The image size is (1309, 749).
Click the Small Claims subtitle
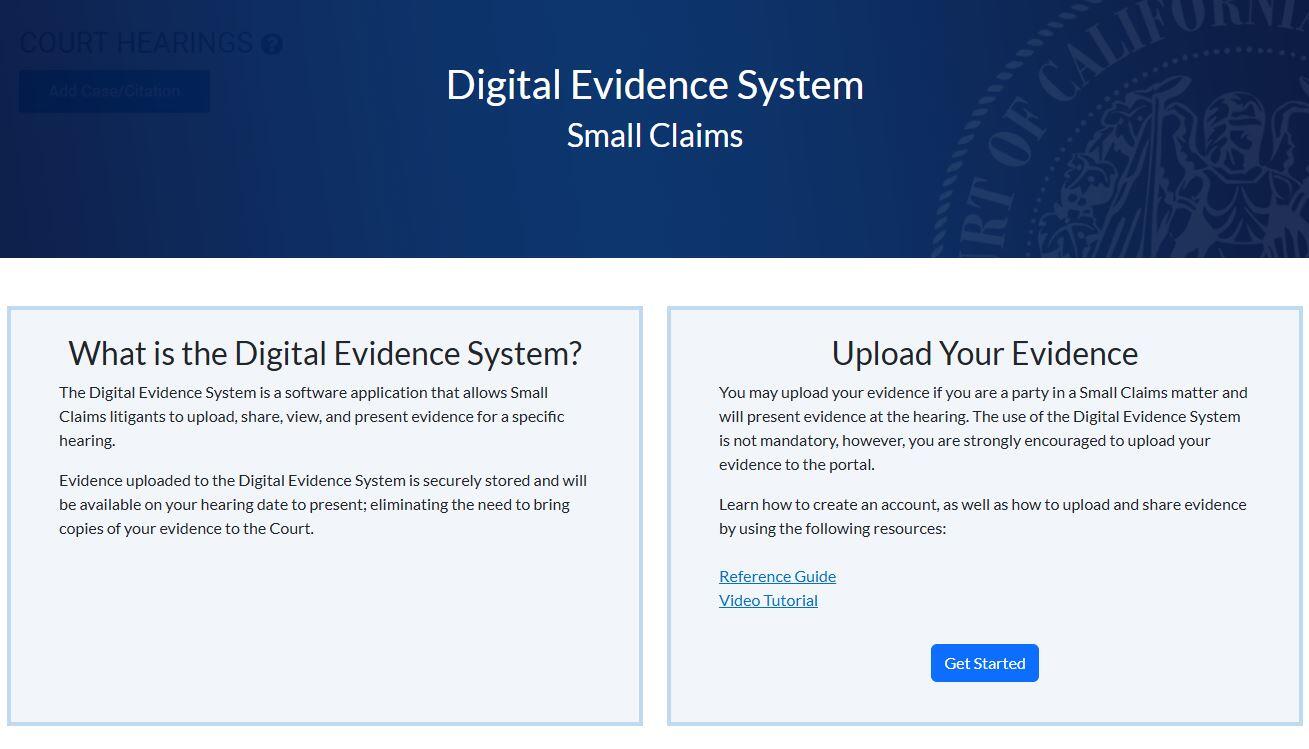click(655, 135)
